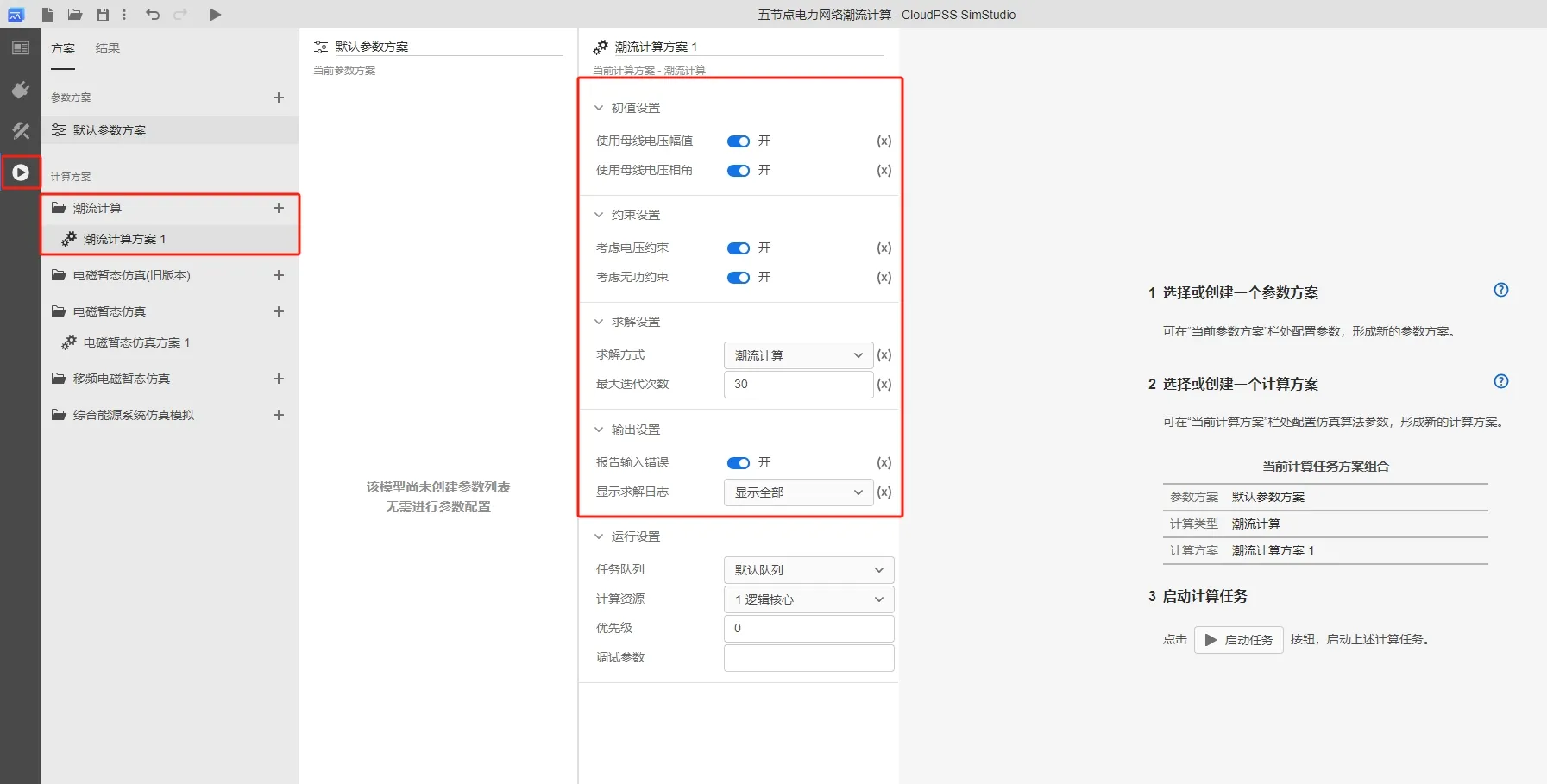Toggle 考虑无功约束 switch
Screen dimensions: 1547x784
coord(739,278)
